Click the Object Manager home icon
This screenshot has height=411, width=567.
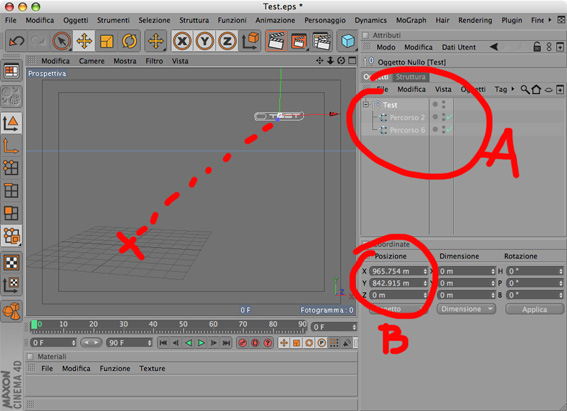pos(536,89)
